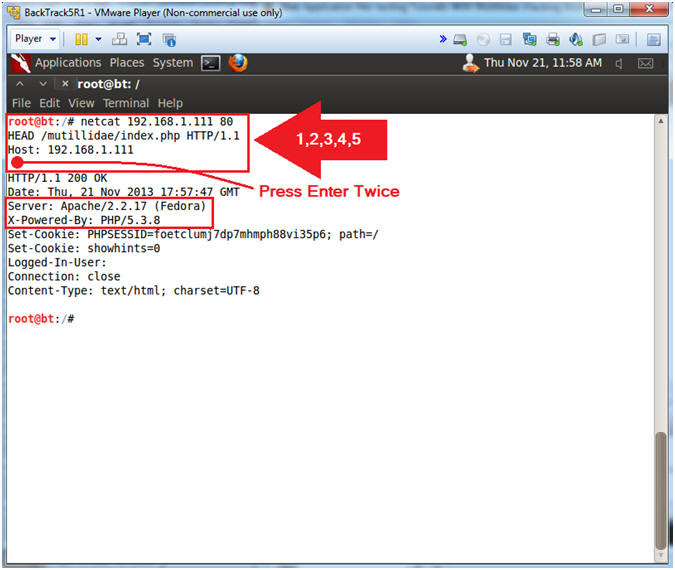Click the 'Date: Thu, 21 Nov 2013' line

click(124, 192)
